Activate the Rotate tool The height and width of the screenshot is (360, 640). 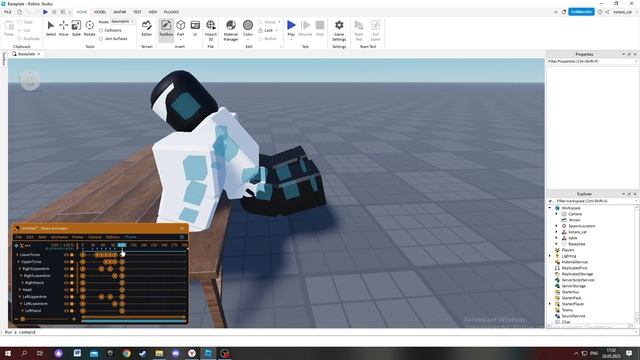point(89,29)
